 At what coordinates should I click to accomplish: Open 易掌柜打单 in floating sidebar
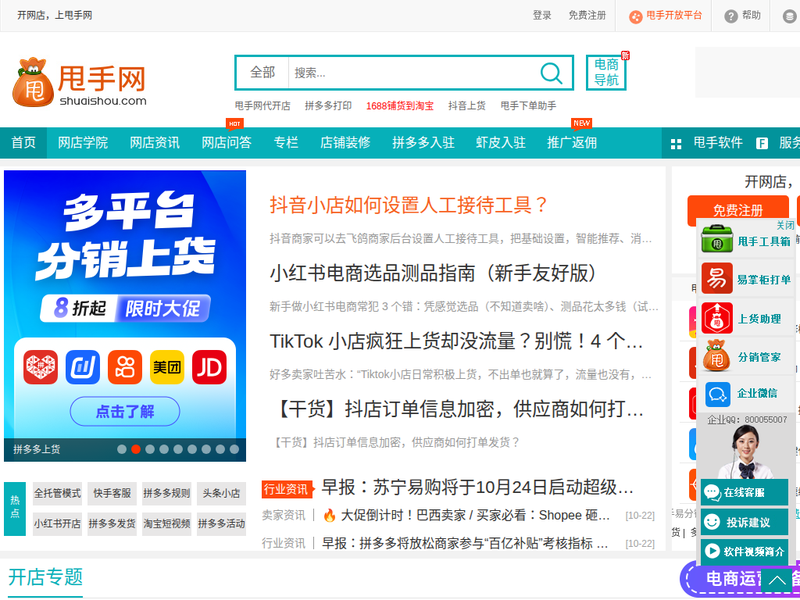[x=716, y=279]
